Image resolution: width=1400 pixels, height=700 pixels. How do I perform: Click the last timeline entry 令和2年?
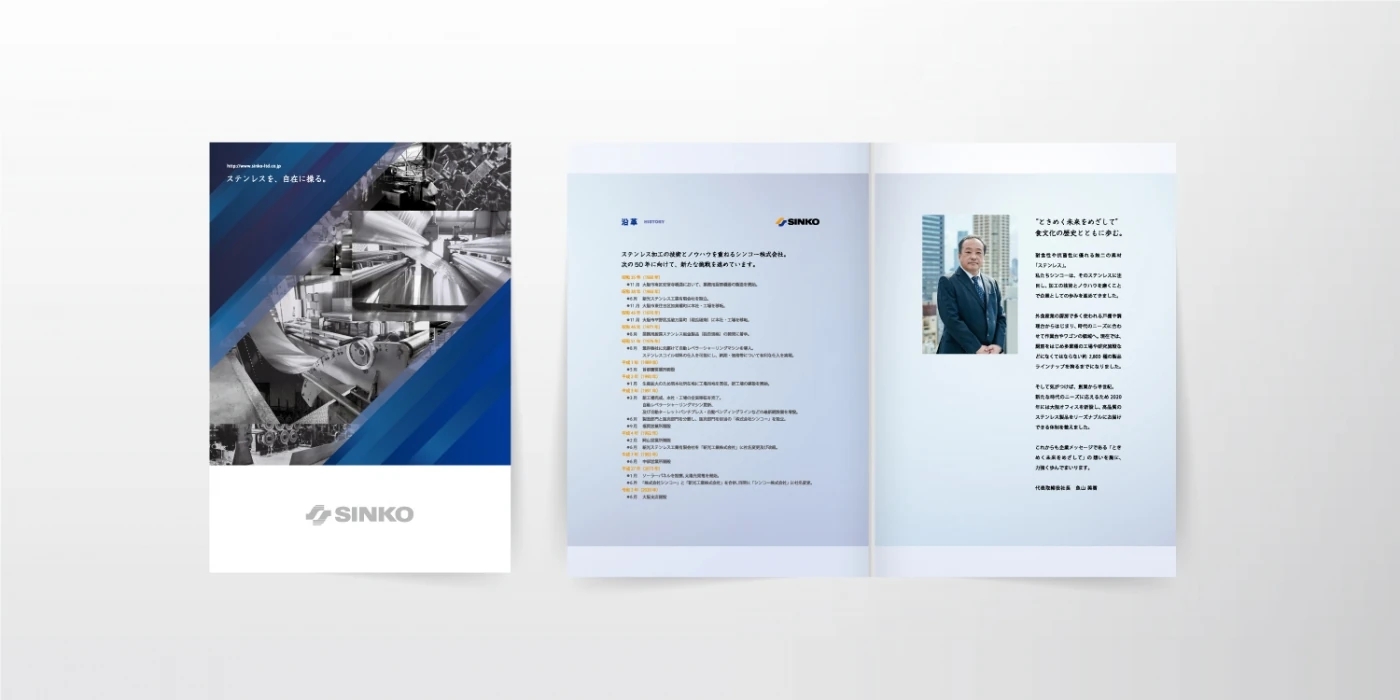(639, 489)
